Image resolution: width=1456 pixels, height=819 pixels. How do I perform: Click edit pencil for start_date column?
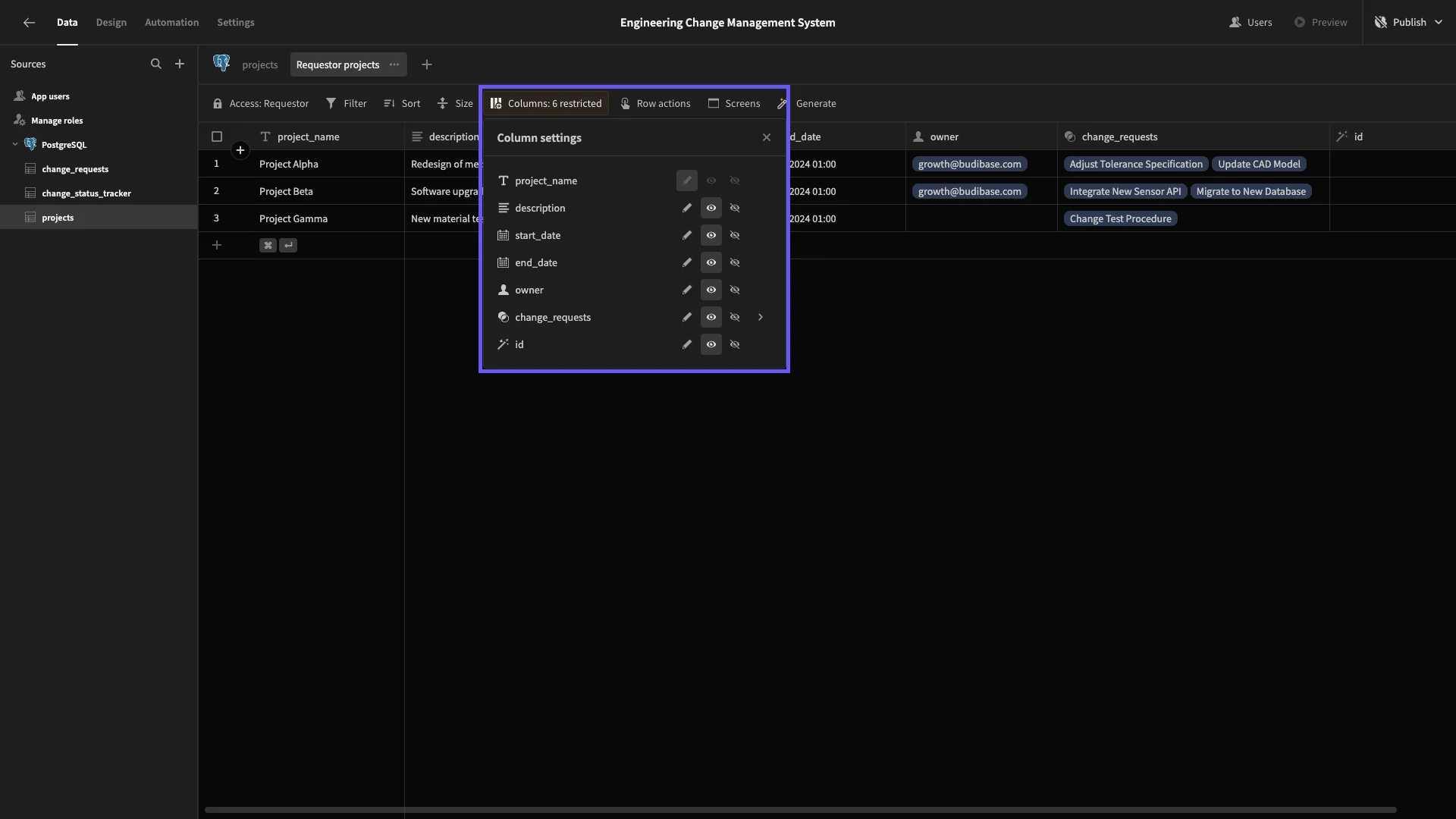coord(687,235)
